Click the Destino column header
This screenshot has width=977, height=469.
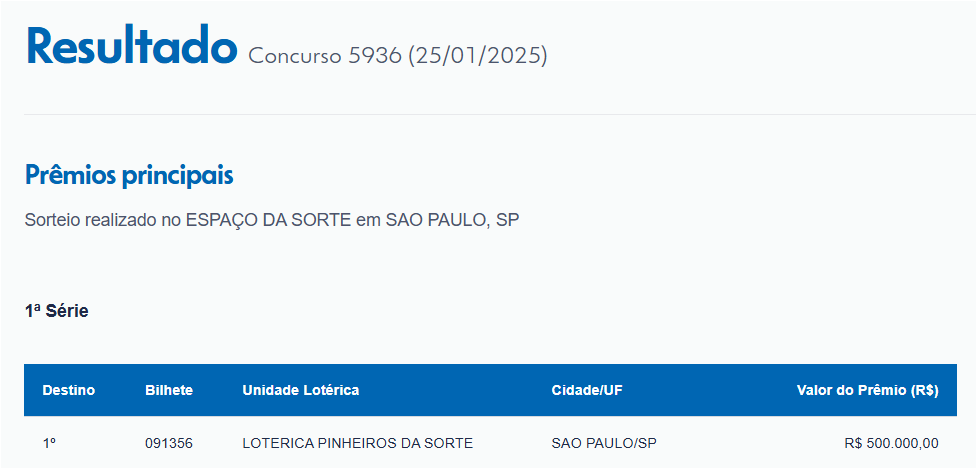click(69, 391)
